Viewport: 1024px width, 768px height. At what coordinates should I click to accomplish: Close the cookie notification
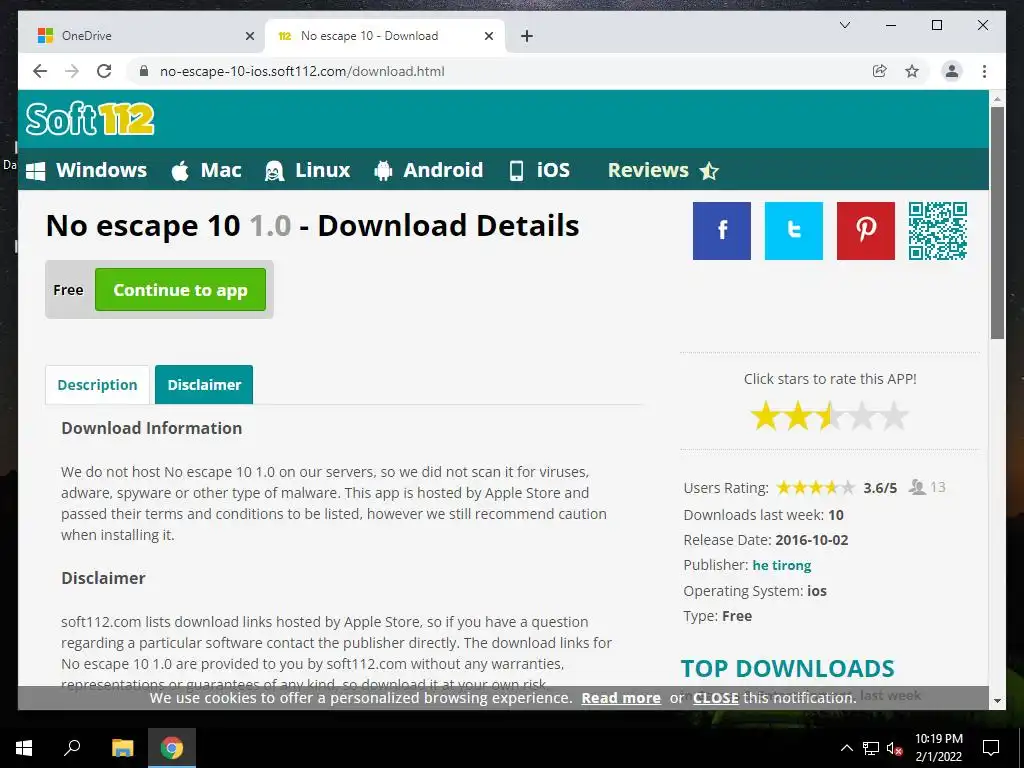[716, 698]
